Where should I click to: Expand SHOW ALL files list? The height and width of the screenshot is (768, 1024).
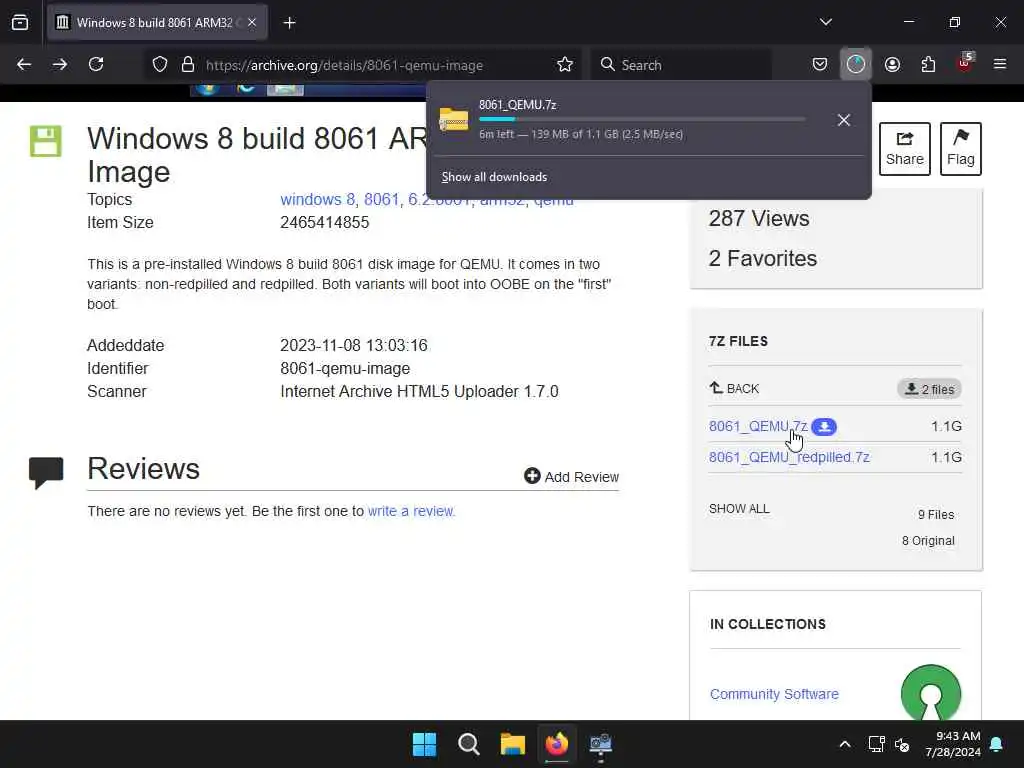tap(739, 509)
